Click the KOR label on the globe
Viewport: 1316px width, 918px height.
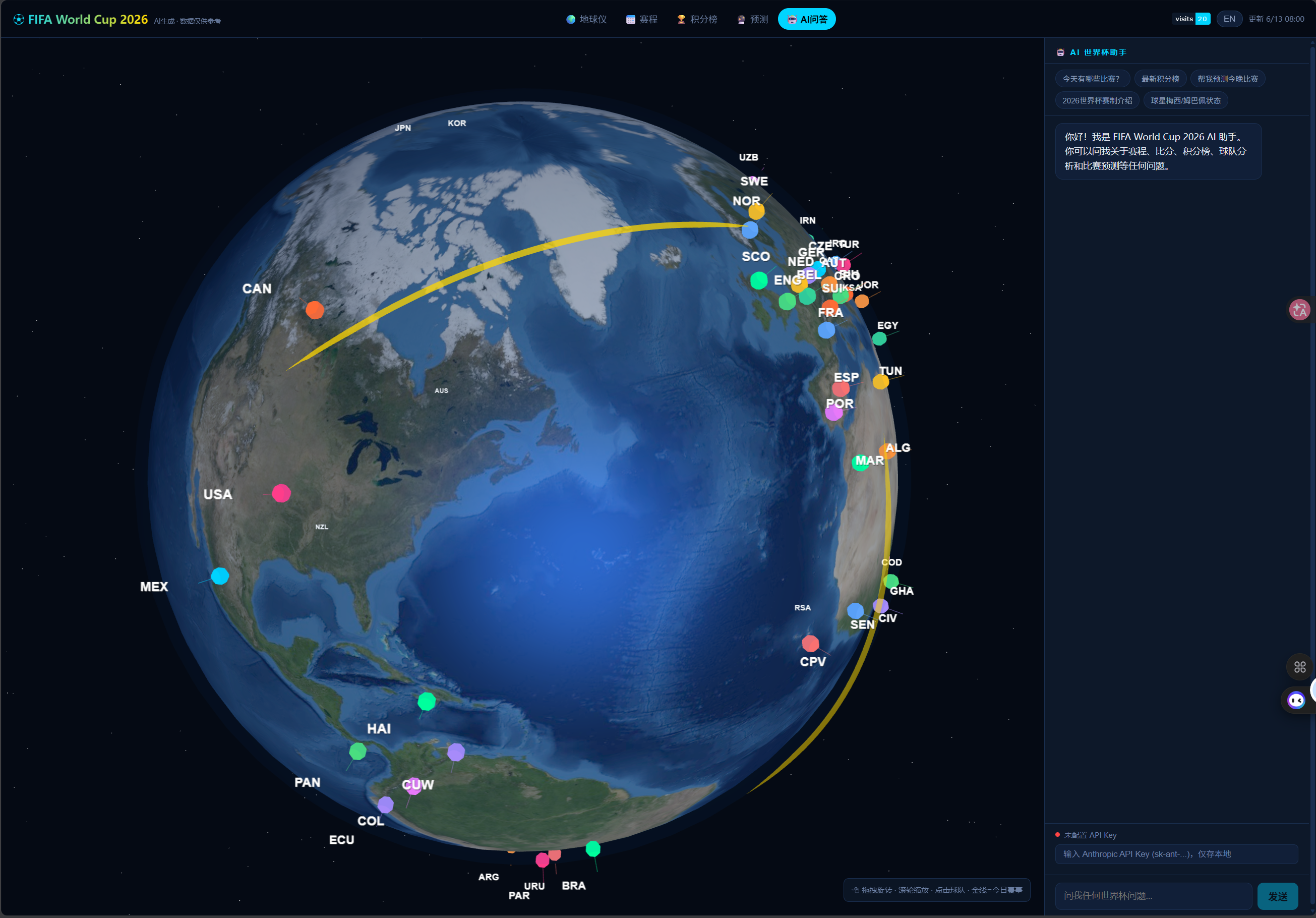tap(457, 123)
